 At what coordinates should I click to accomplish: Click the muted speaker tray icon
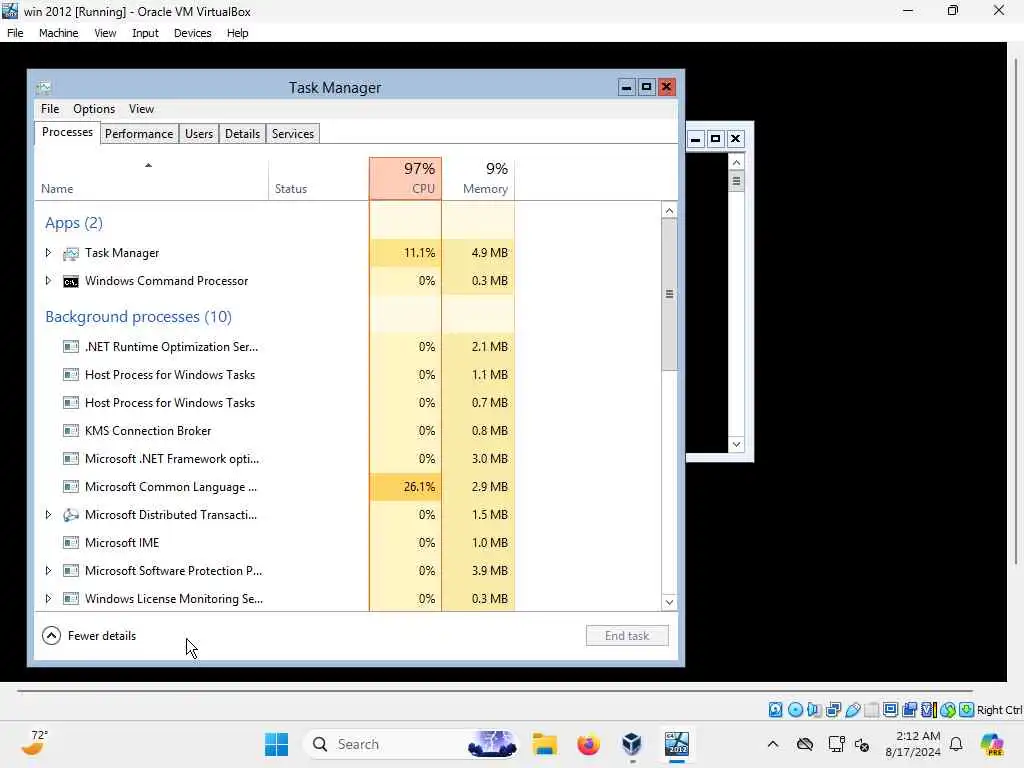coord(862,745)
